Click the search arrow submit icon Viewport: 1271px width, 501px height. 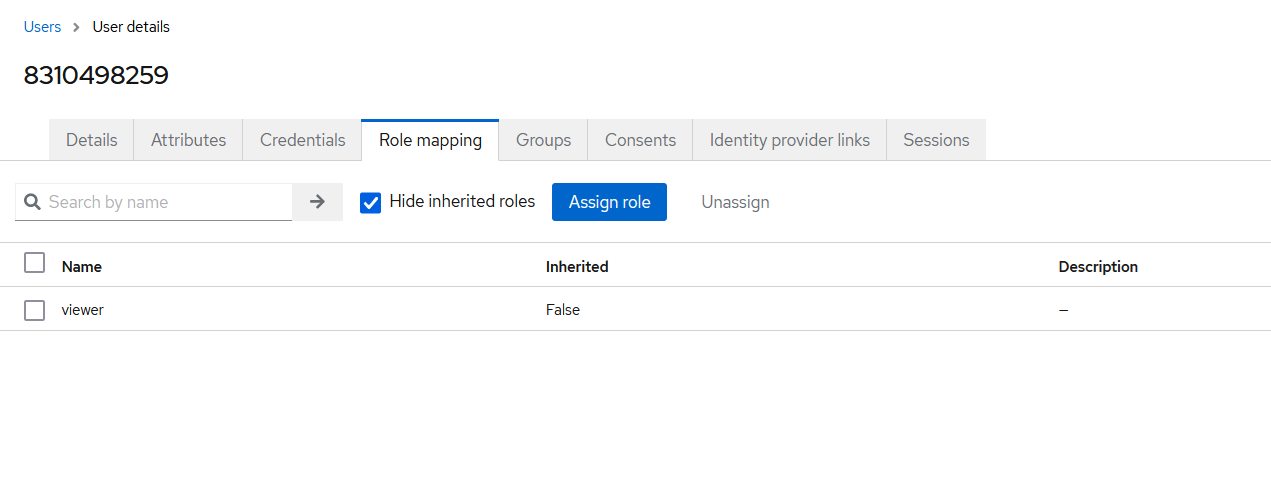click(317, 202)
